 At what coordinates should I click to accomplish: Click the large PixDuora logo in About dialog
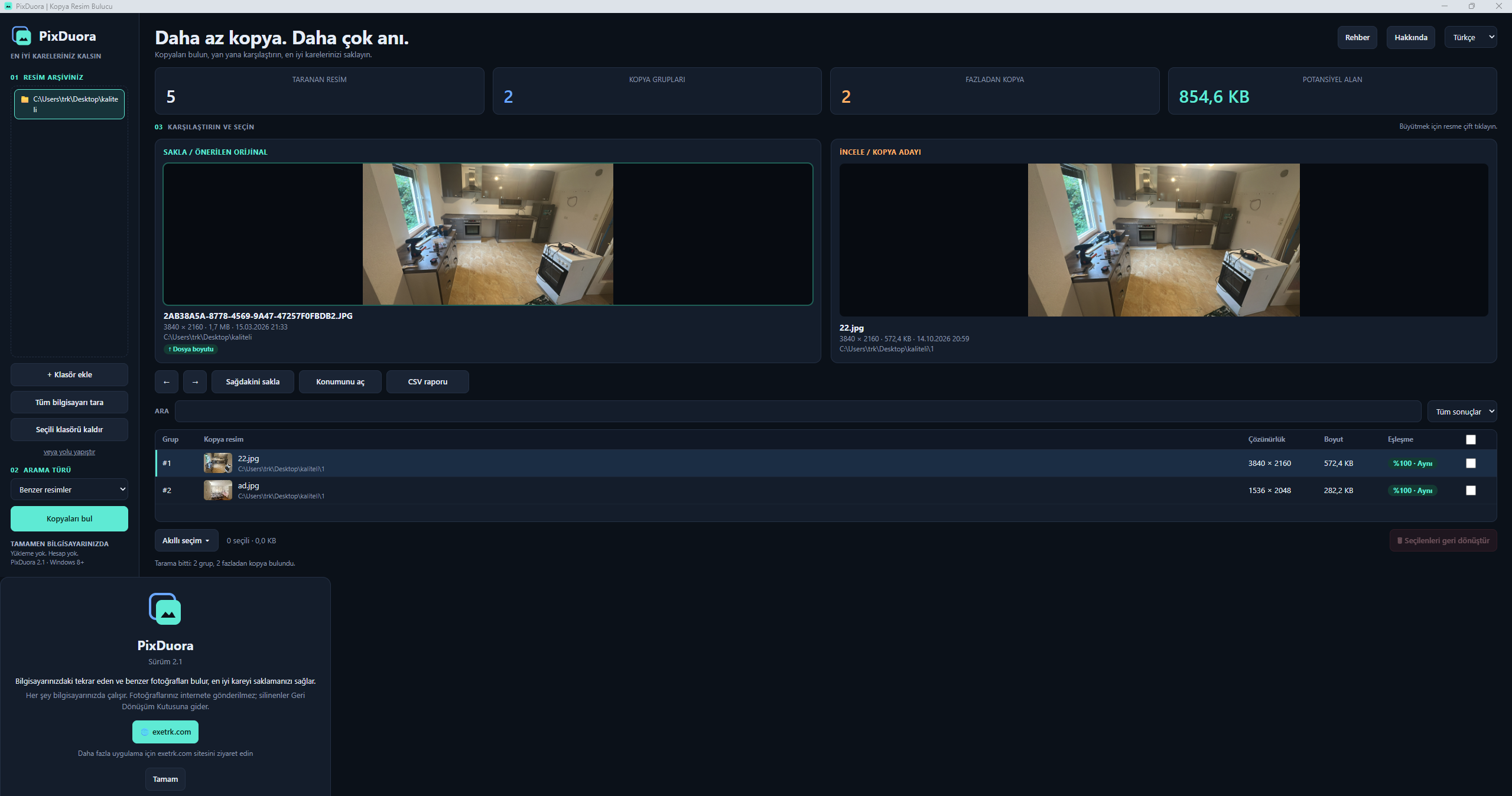point(165,609)
